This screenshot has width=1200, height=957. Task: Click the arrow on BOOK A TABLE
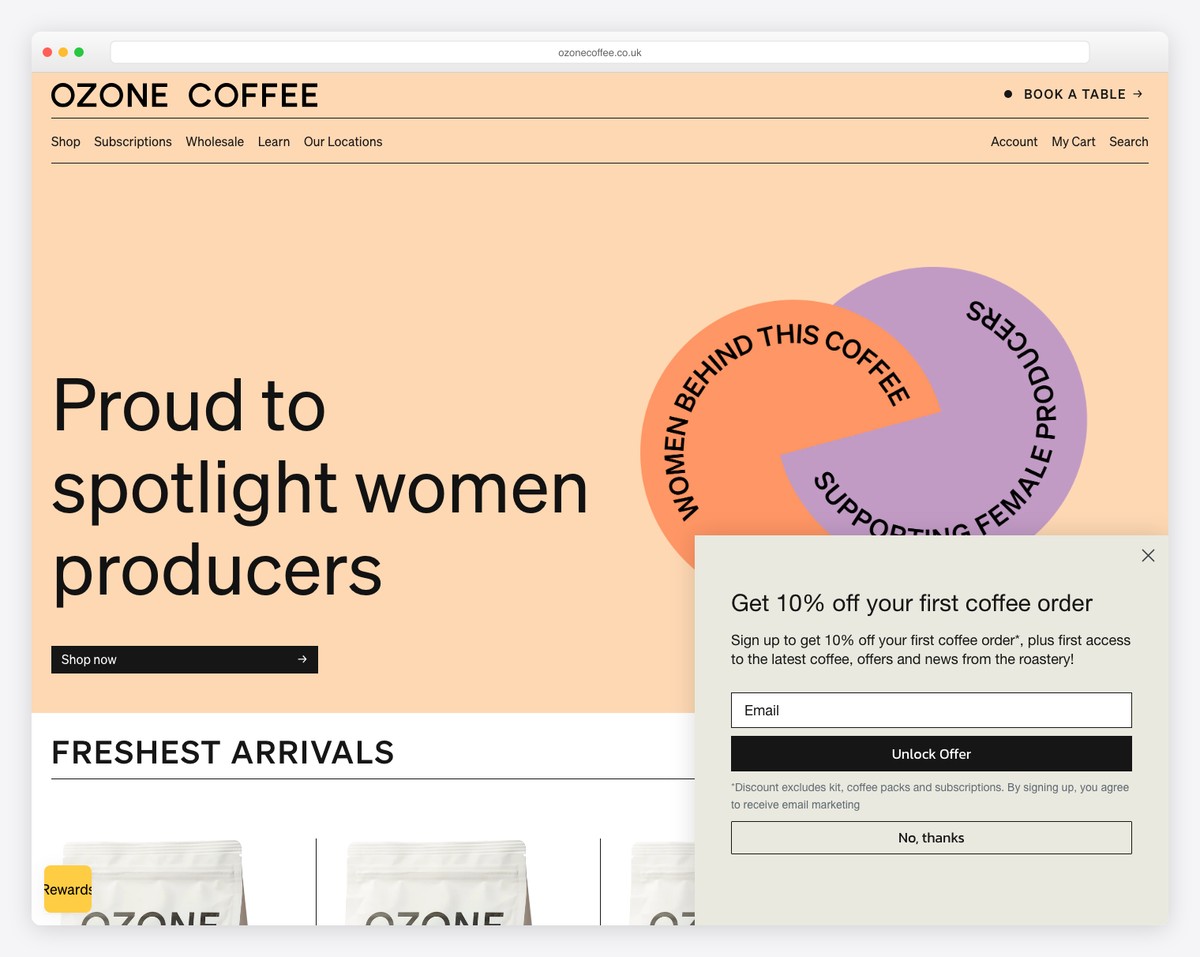[1137, 94]
